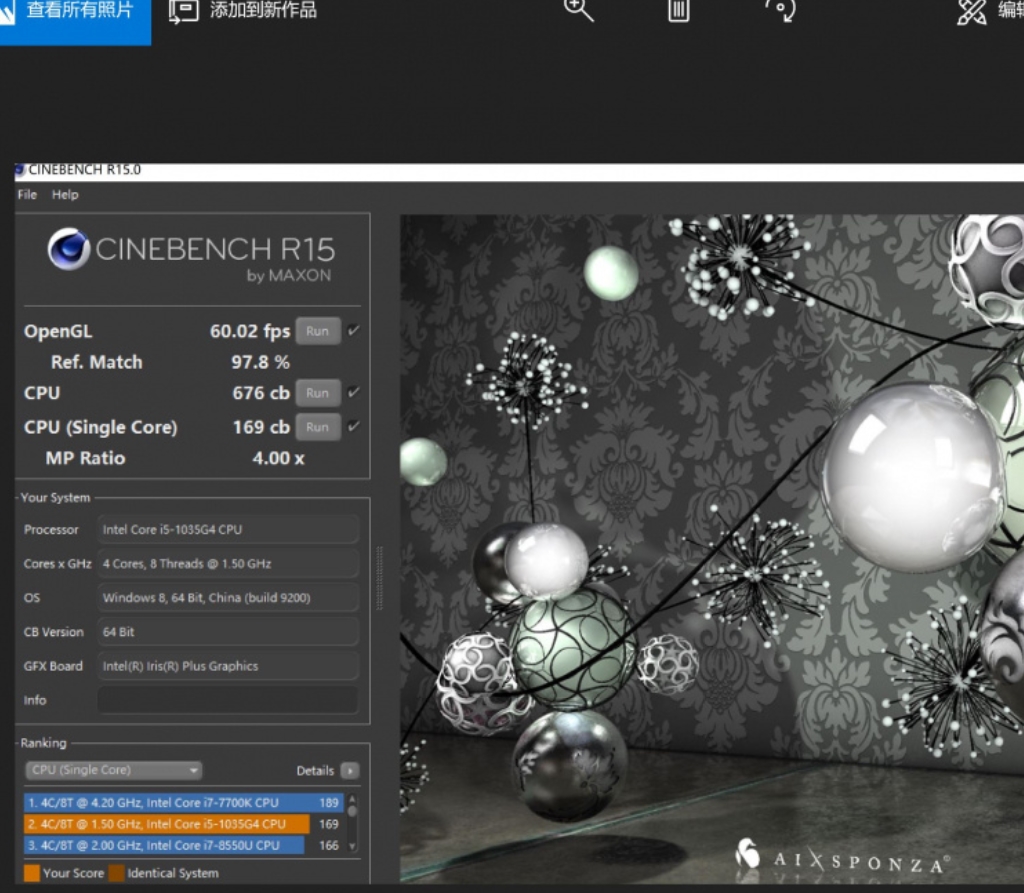Click the brown Identical System legend swatch
Screen dimensions: 1024x893
click(117, 873)
